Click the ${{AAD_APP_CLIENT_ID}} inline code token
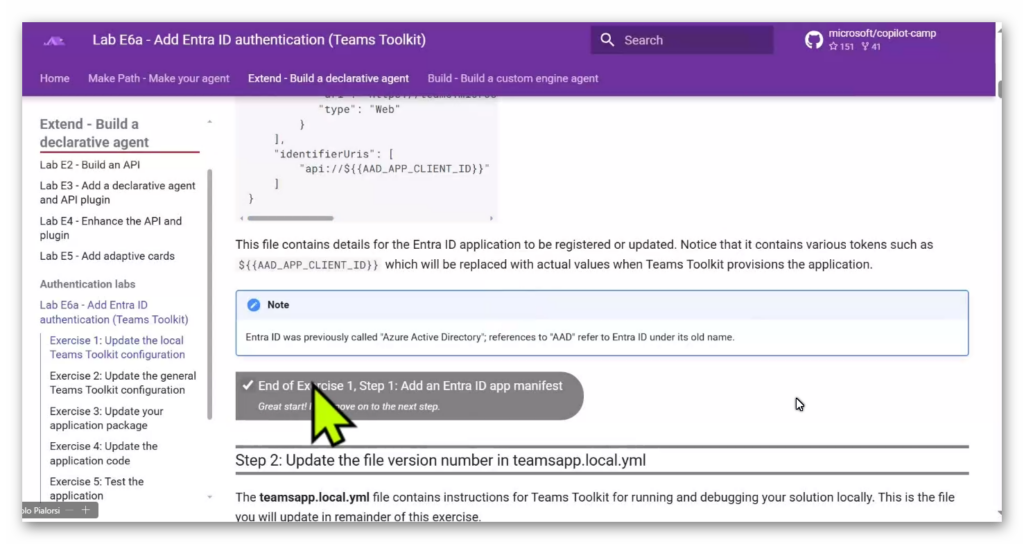Screen dimensions: 1024x544 point(308,264)
